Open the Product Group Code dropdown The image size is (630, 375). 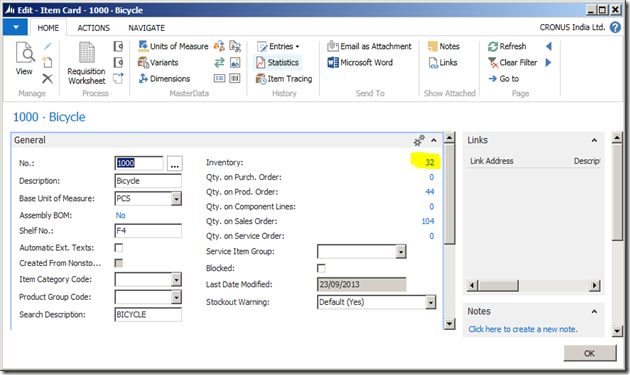click(x=176, y=297)
